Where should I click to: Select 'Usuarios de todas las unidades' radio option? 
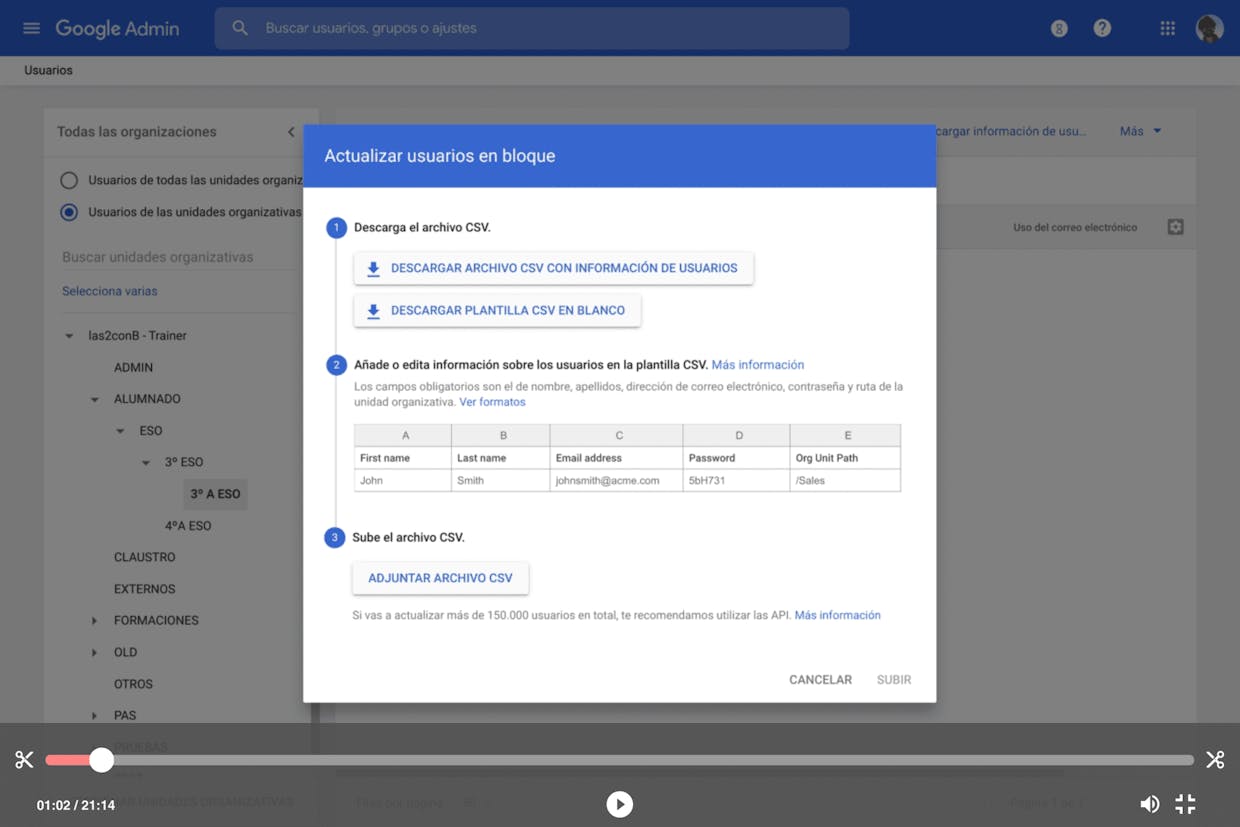69,180
